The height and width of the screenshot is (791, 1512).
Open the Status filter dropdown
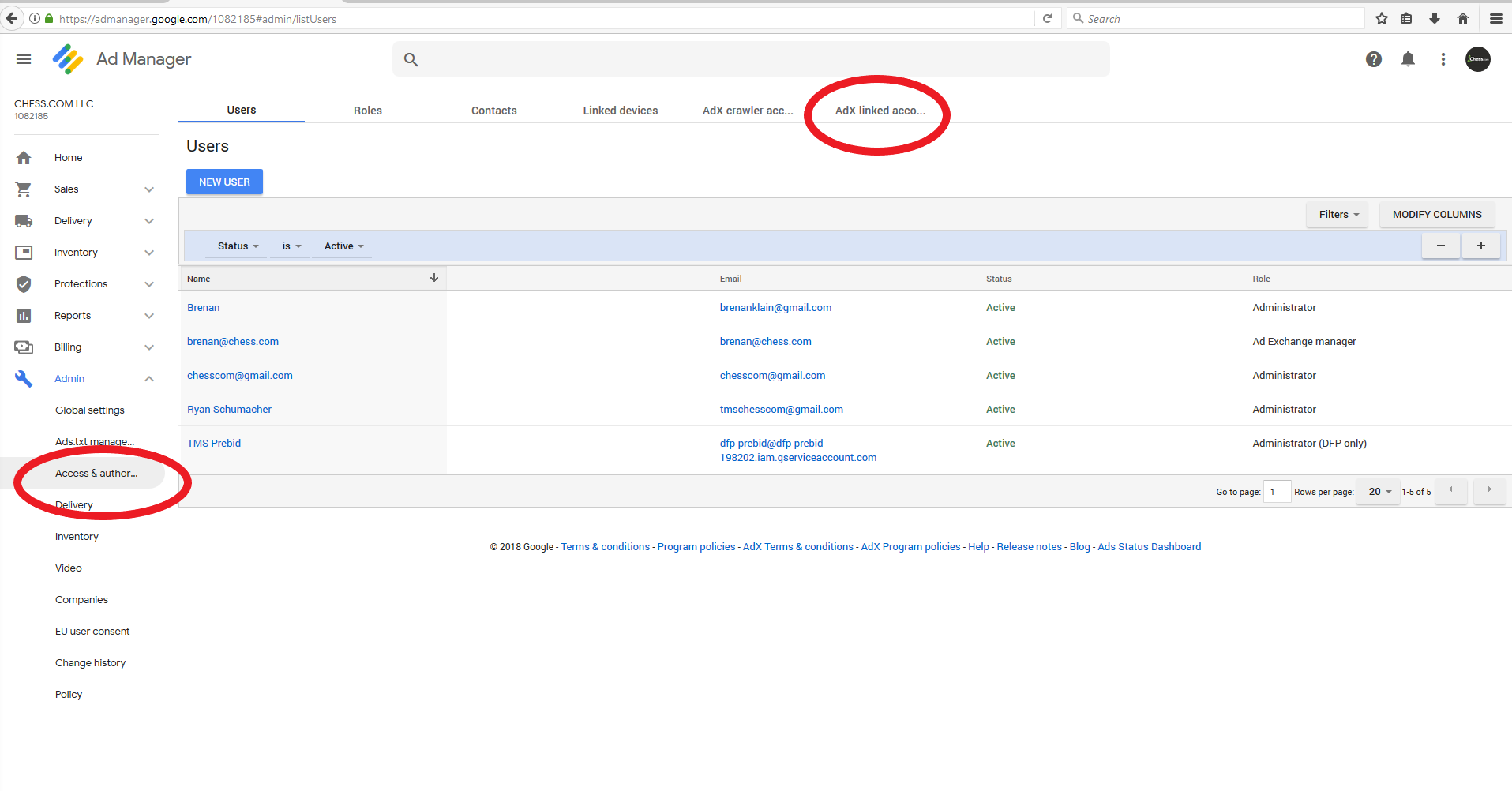click(x=238, y=246)
